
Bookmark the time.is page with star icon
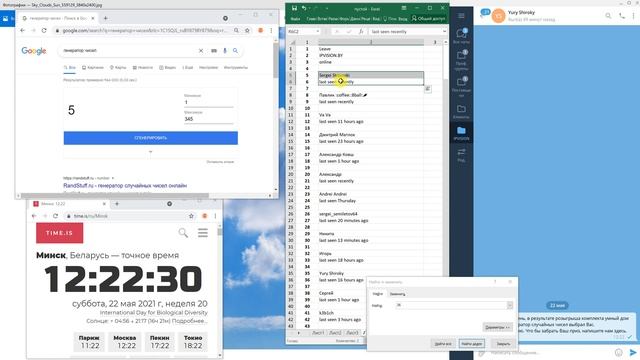point(191,216)
